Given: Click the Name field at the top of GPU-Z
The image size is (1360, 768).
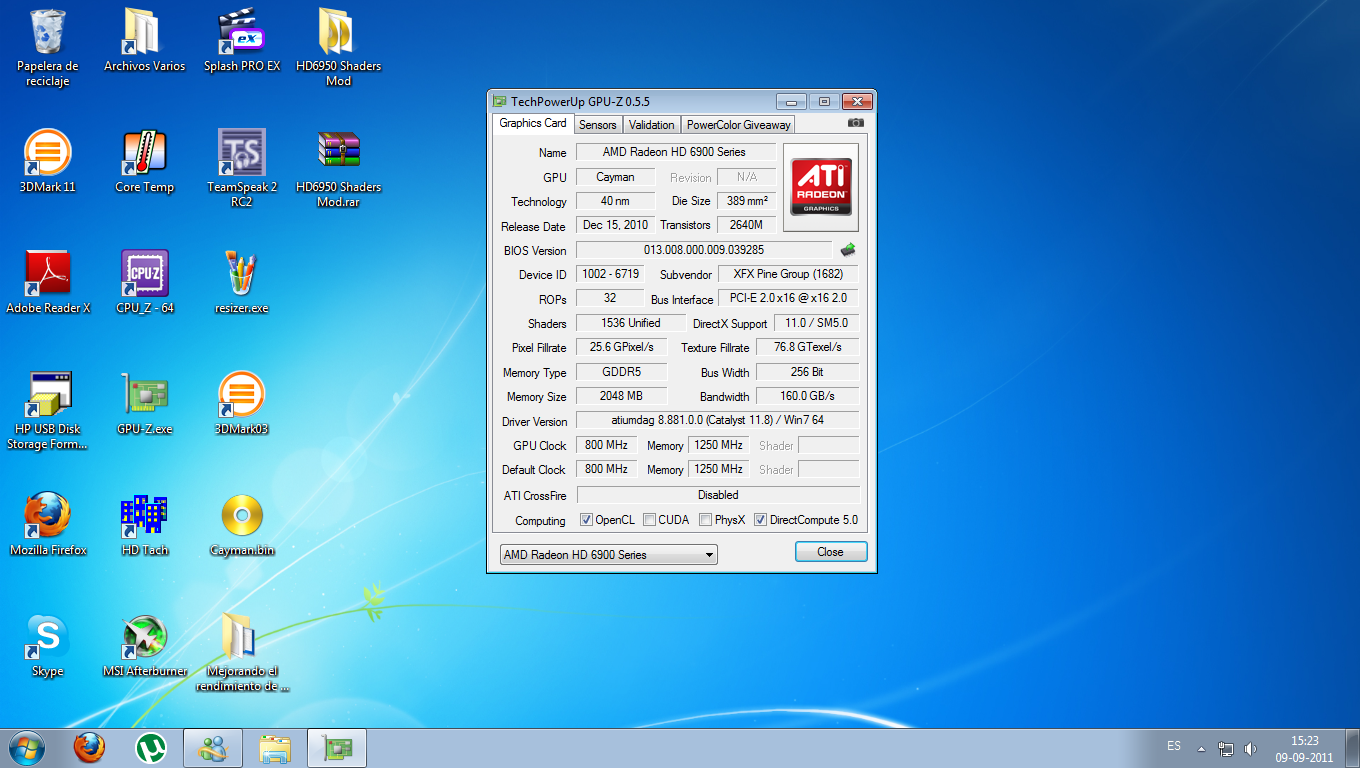Looking at the screenshot, I should click(x=675, y=152).
